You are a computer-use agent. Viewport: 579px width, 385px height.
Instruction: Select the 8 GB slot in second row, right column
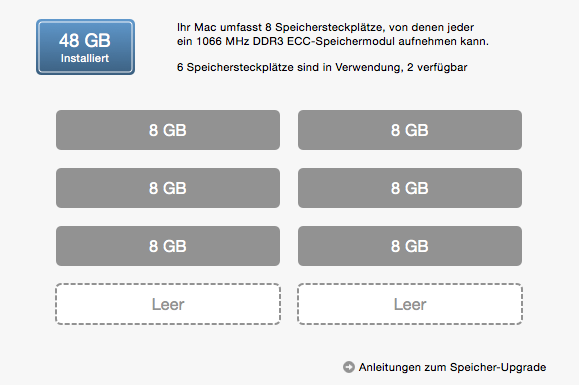tap(410, 188)
